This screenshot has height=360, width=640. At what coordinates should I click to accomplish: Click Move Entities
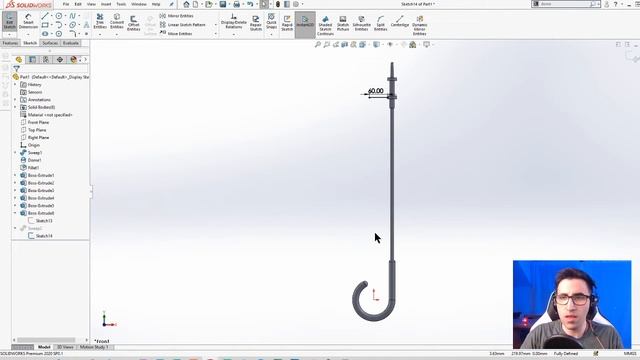176,34
